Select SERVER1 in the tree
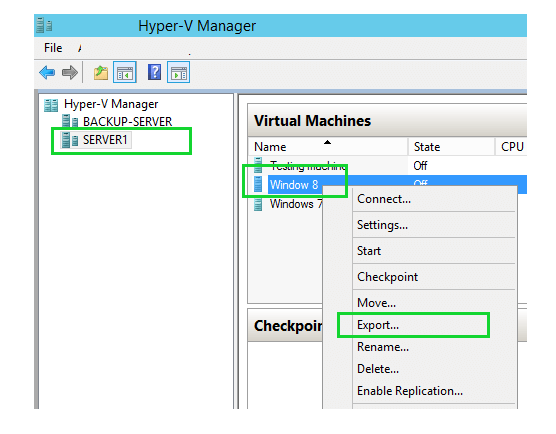The image size is (556, 434). 105,140
